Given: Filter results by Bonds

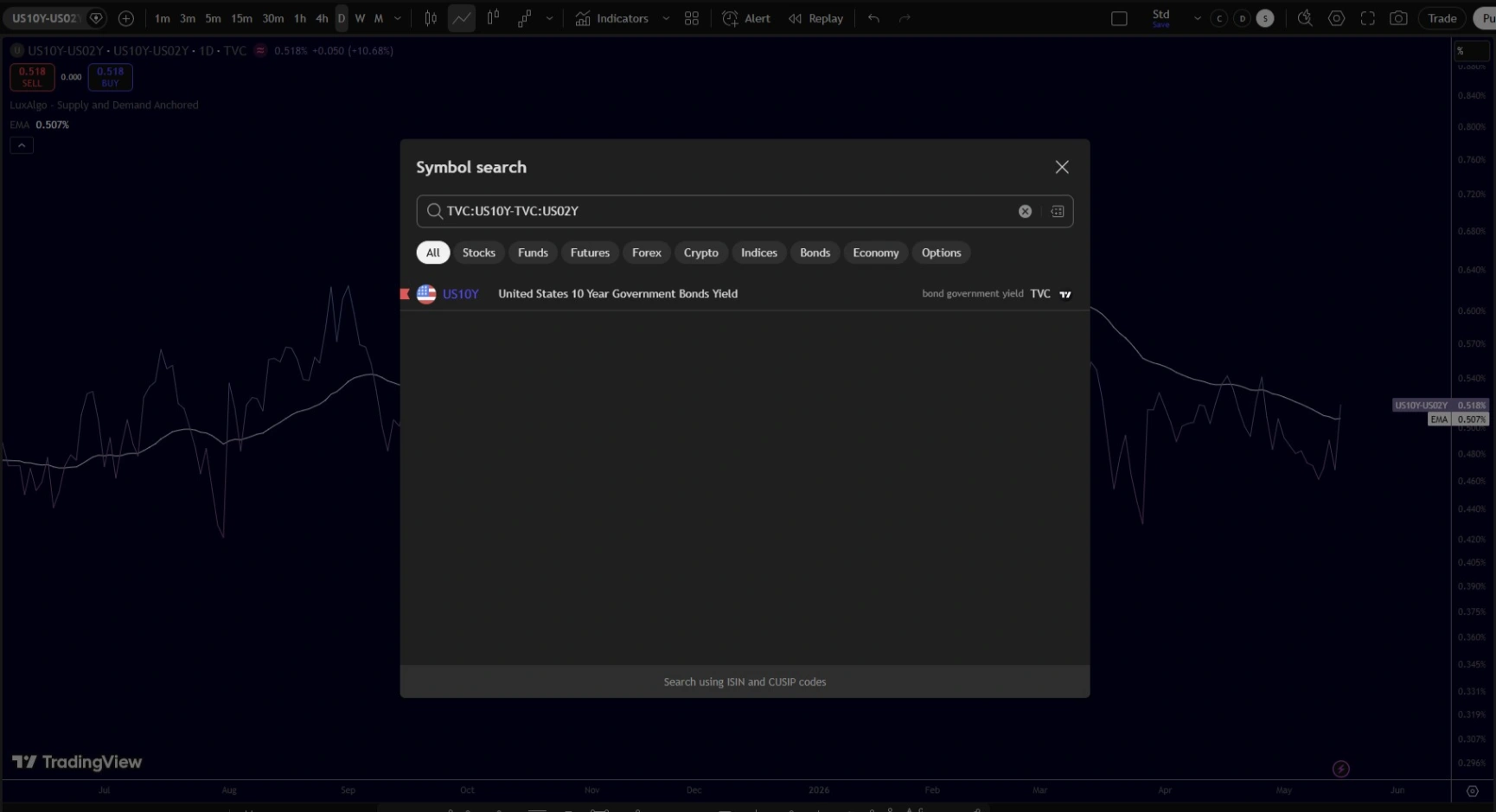Looking at the screenshot, I should pos(815,253).
